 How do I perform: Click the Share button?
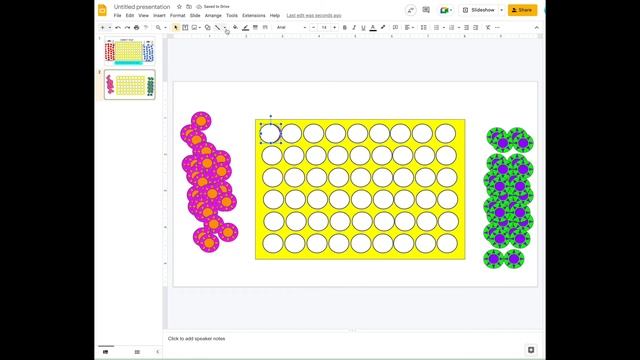pos(522,10)
